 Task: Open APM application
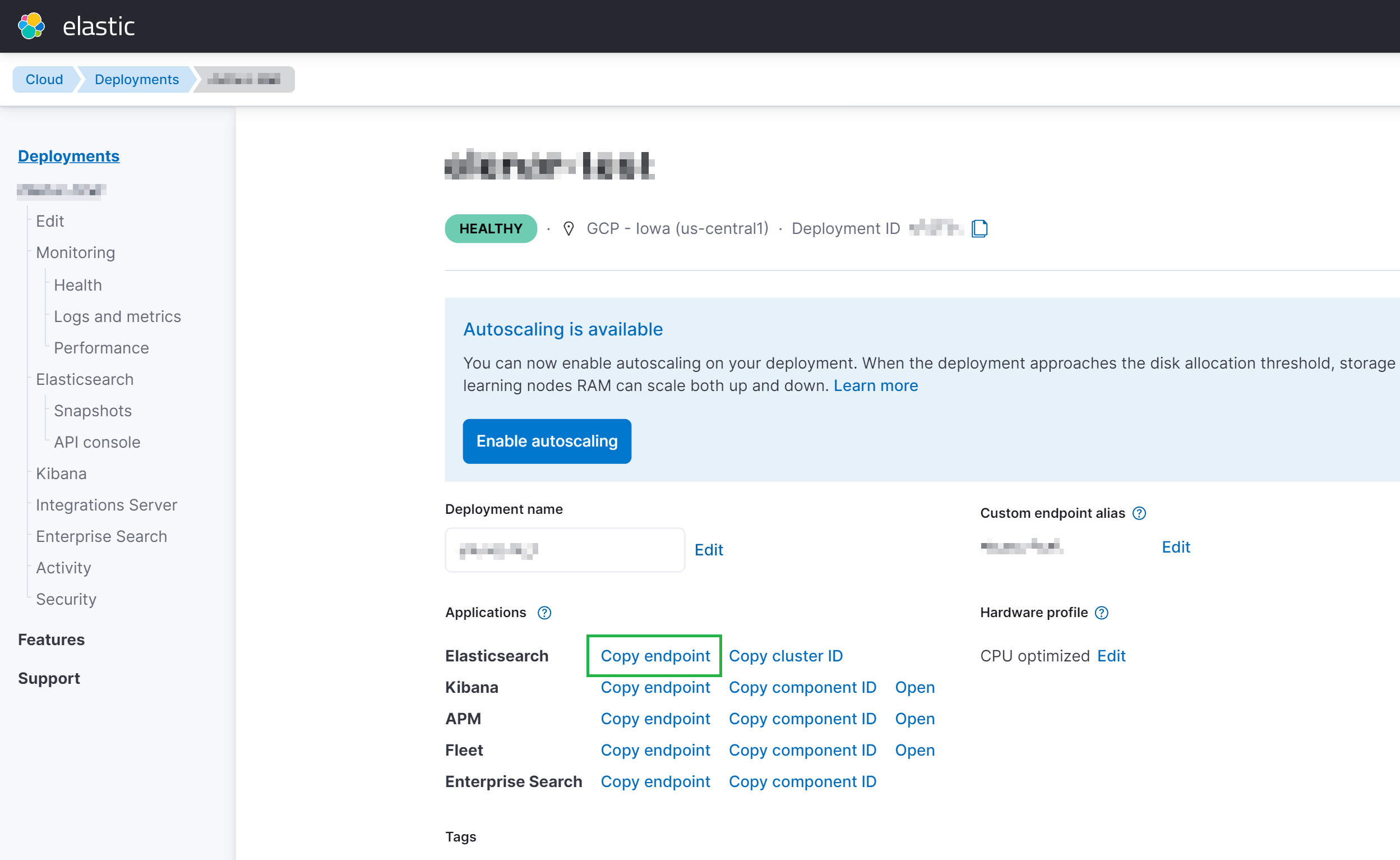click(x=914, y=719)
